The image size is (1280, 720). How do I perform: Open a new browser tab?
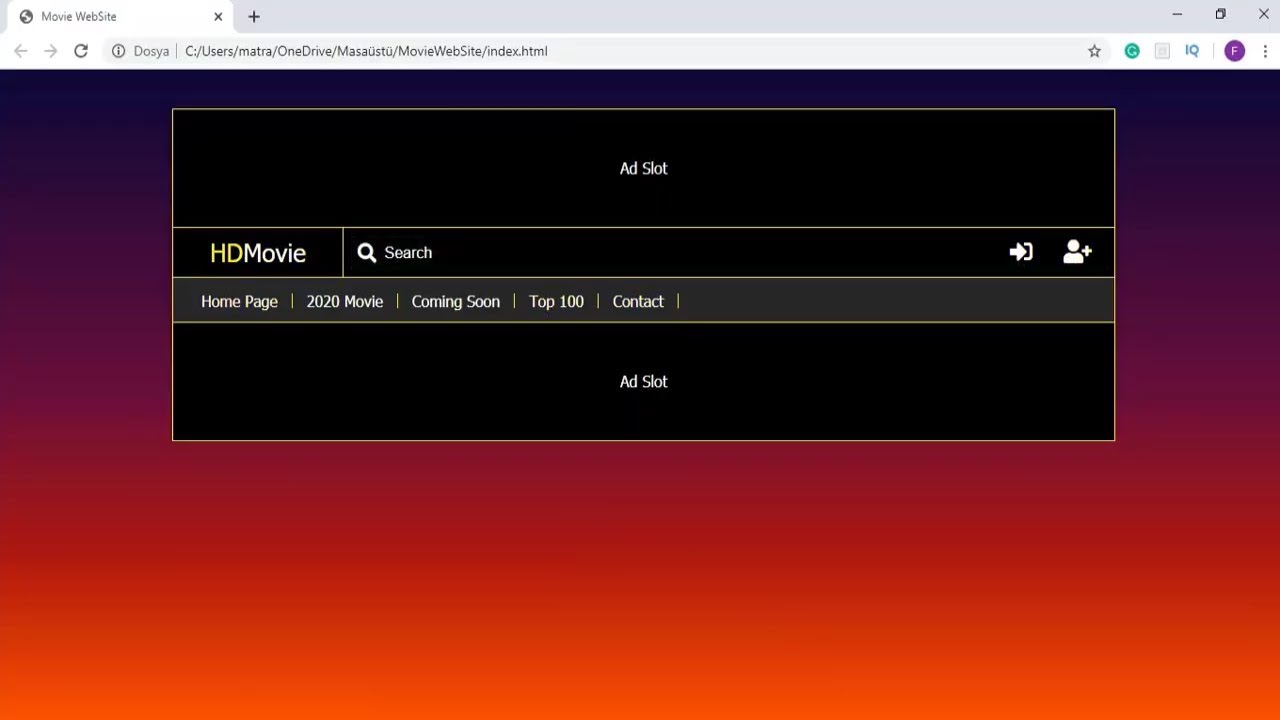[x=254, y=17]
